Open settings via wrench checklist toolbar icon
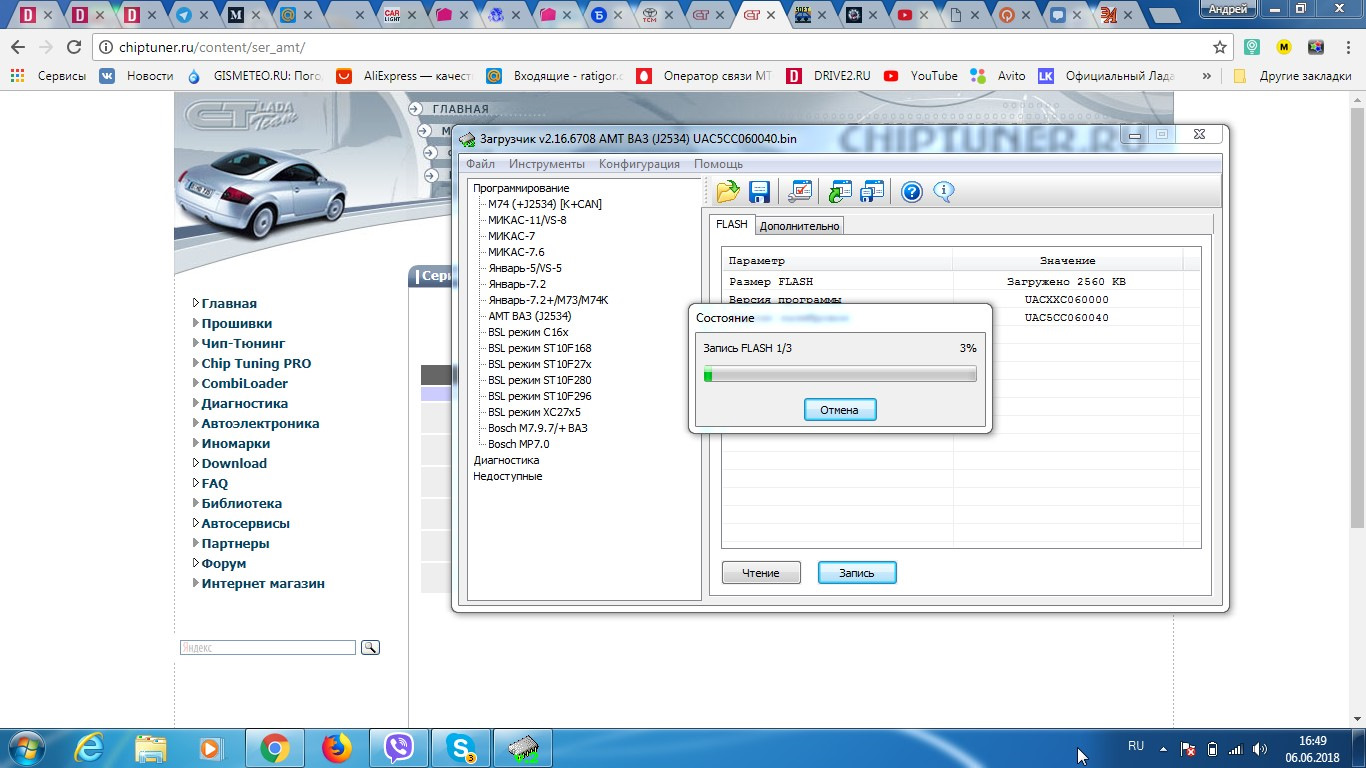Viewport: 1366px width, 768px height. [x=800, y=191]
